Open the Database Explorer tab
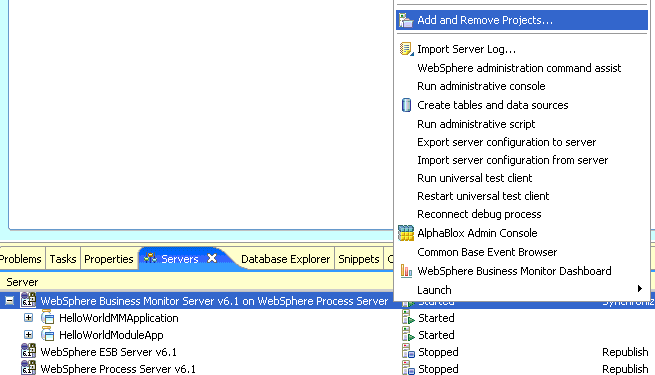This screenshot has width=655, height=375. tap(286, 259)
